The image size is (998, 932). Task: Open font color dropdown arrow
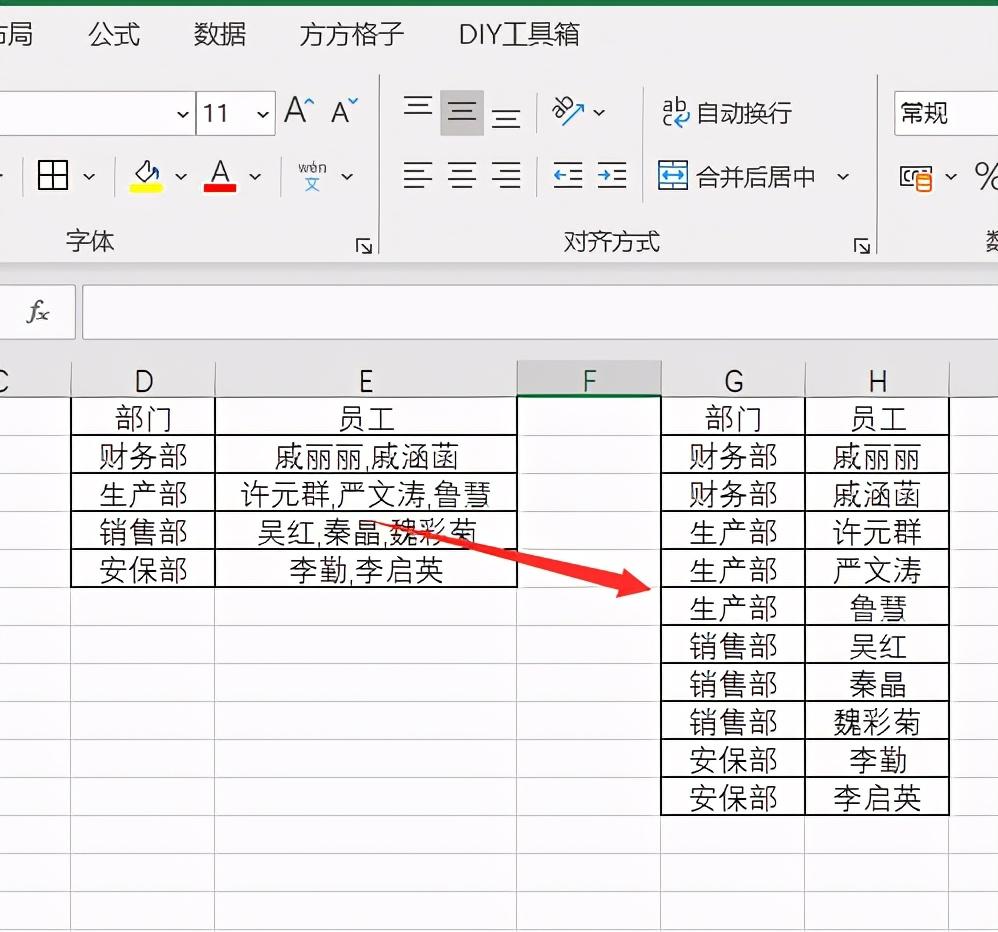pyautogui.click(x=255, y=176)
